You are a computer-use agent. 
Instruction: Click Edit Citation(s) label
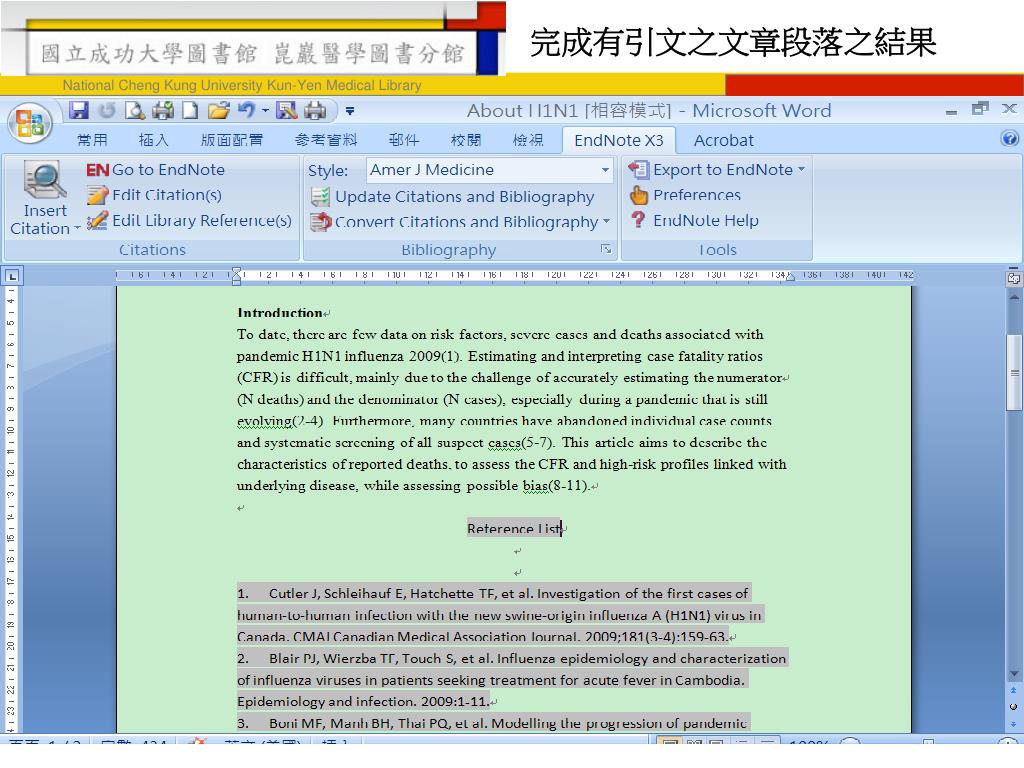(167, 195)
